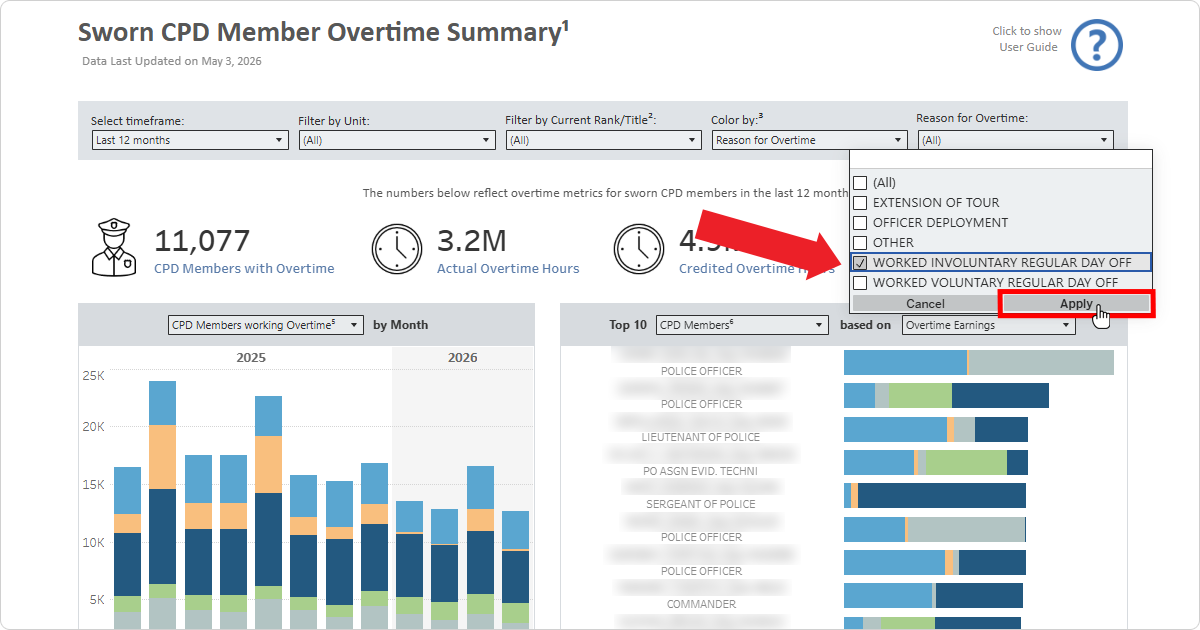The width and height of the screenshot is (1200, 630).
Task: Click the Actual Overtime Hours label
Action: pos(508,269)
